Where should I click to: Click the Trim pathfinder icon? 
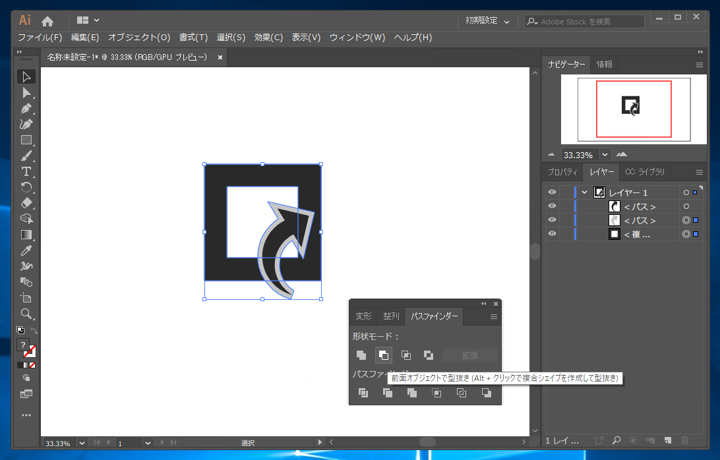[x=388, y=393]
